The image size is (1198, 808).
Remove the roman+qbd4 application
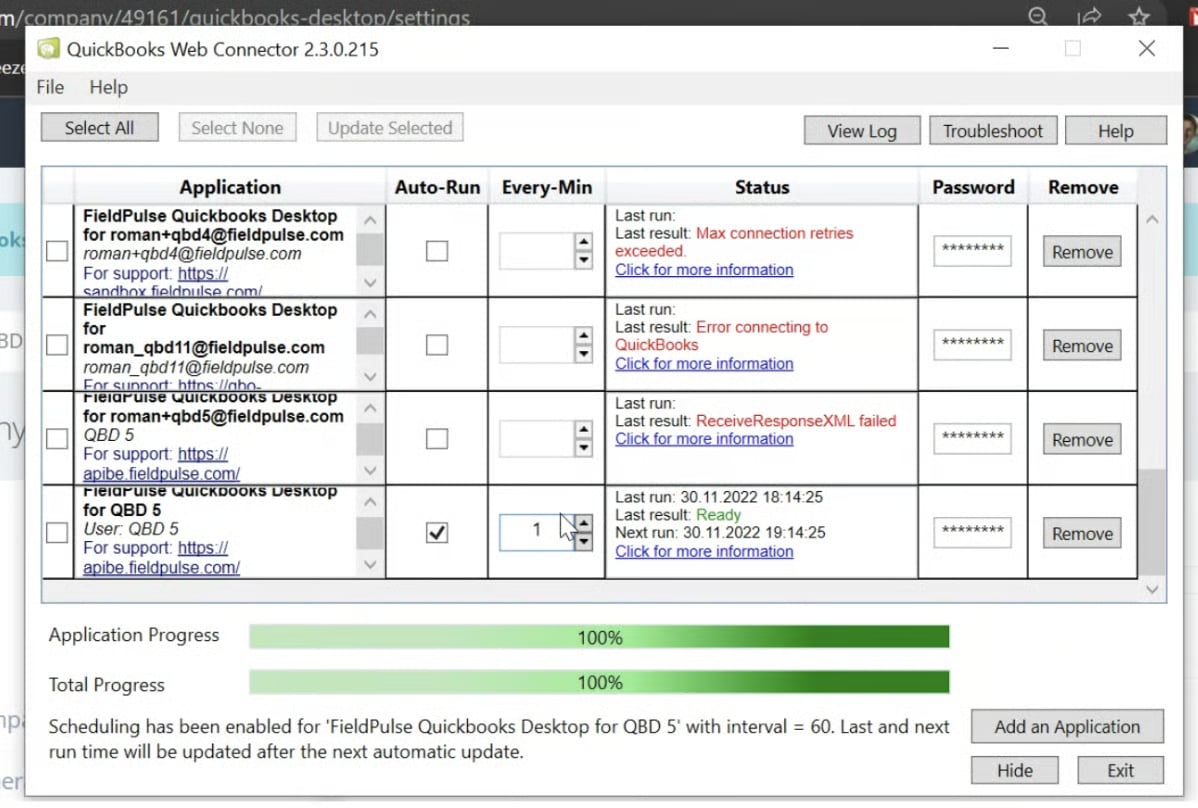coord(1082,252)
